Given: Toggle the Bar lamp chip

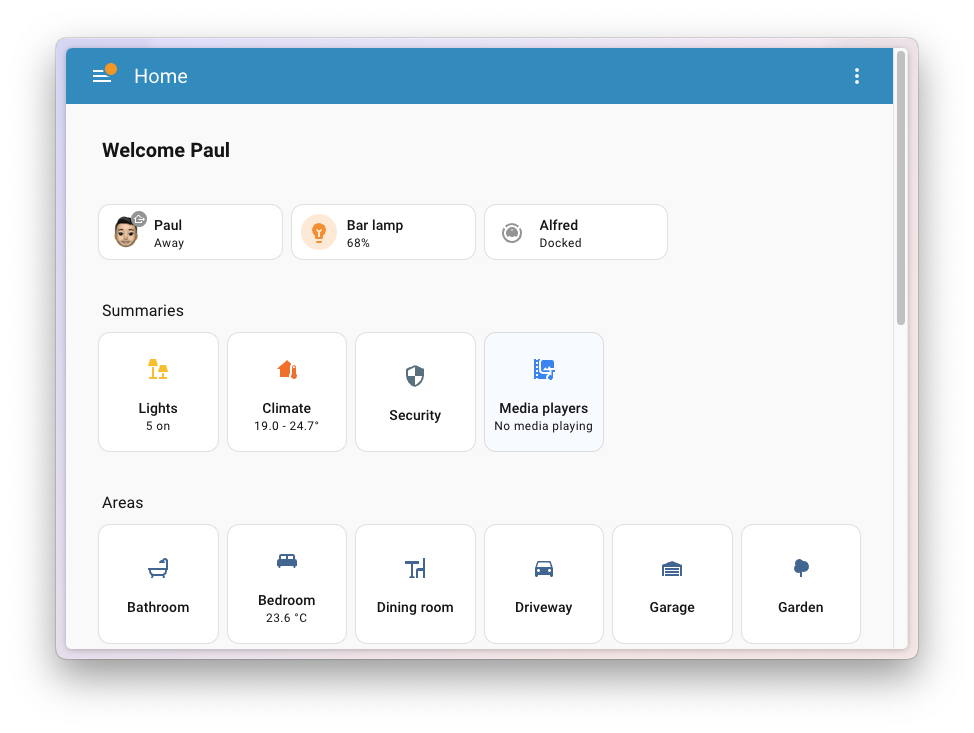Looking at the screenshot, I should 383,232.
